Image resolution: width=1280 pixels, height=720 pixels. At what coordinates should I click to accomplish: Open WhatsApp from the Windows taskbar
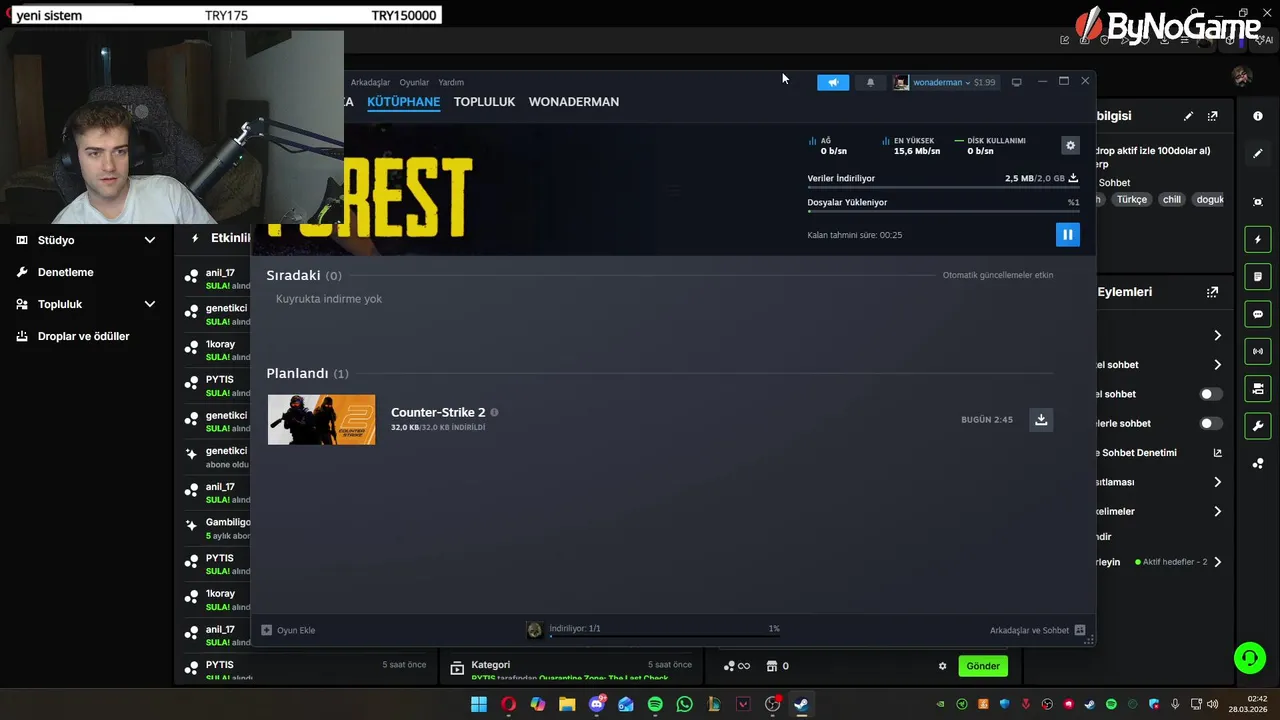(x=684, y=704)
